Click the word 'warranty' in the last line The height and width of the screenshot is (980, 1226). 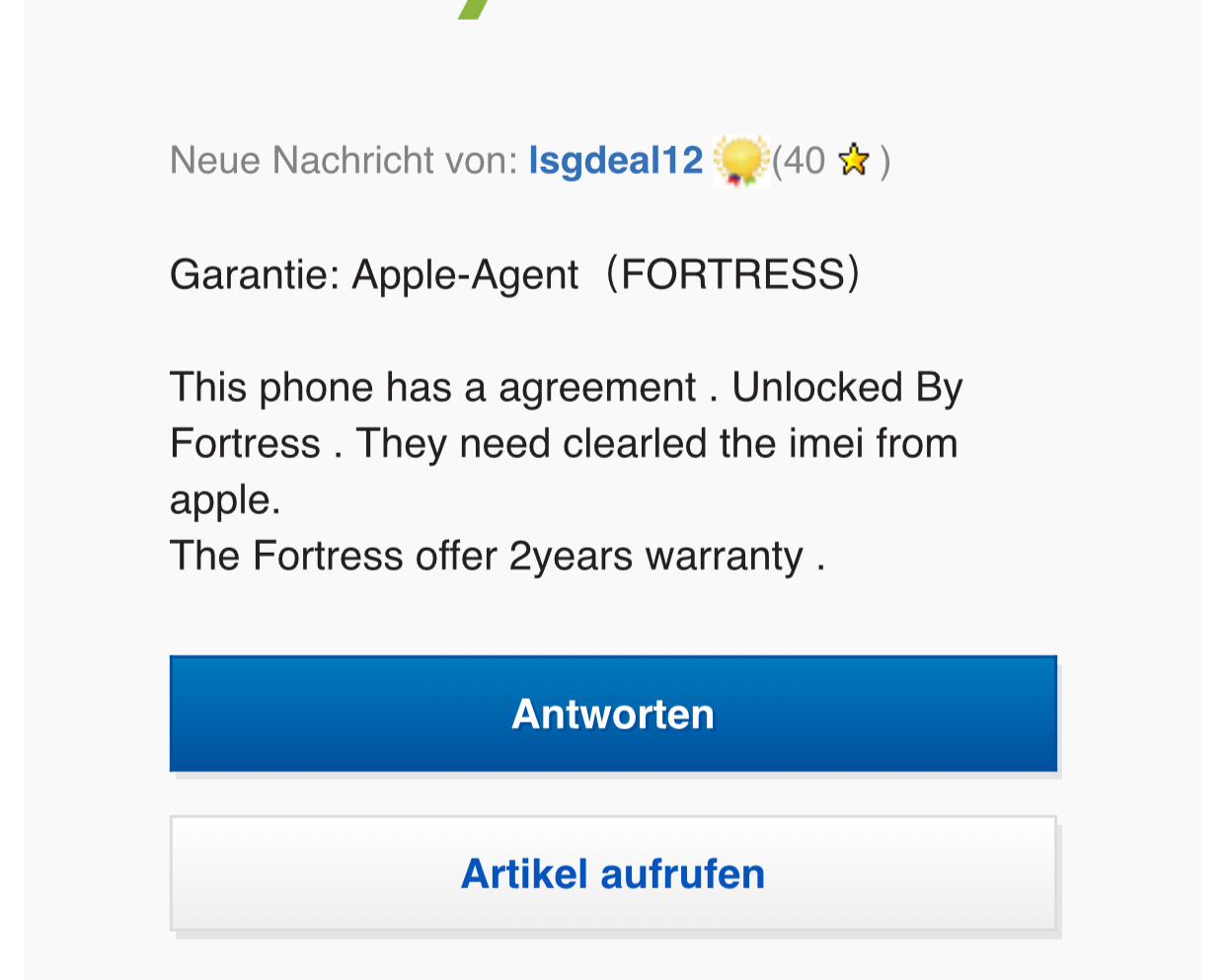point(724,557)
